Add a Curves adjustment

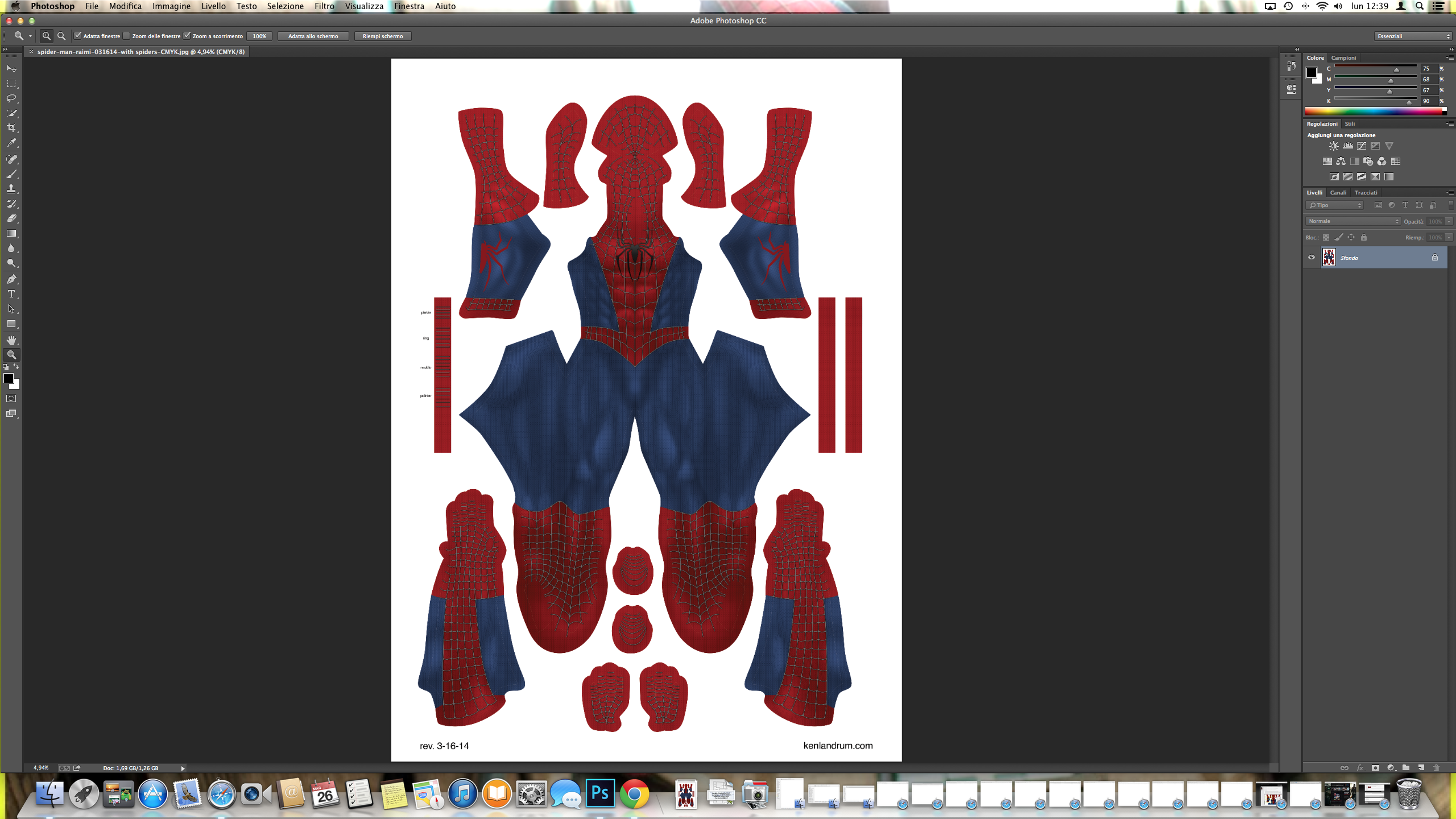(x=1361, y=146)
